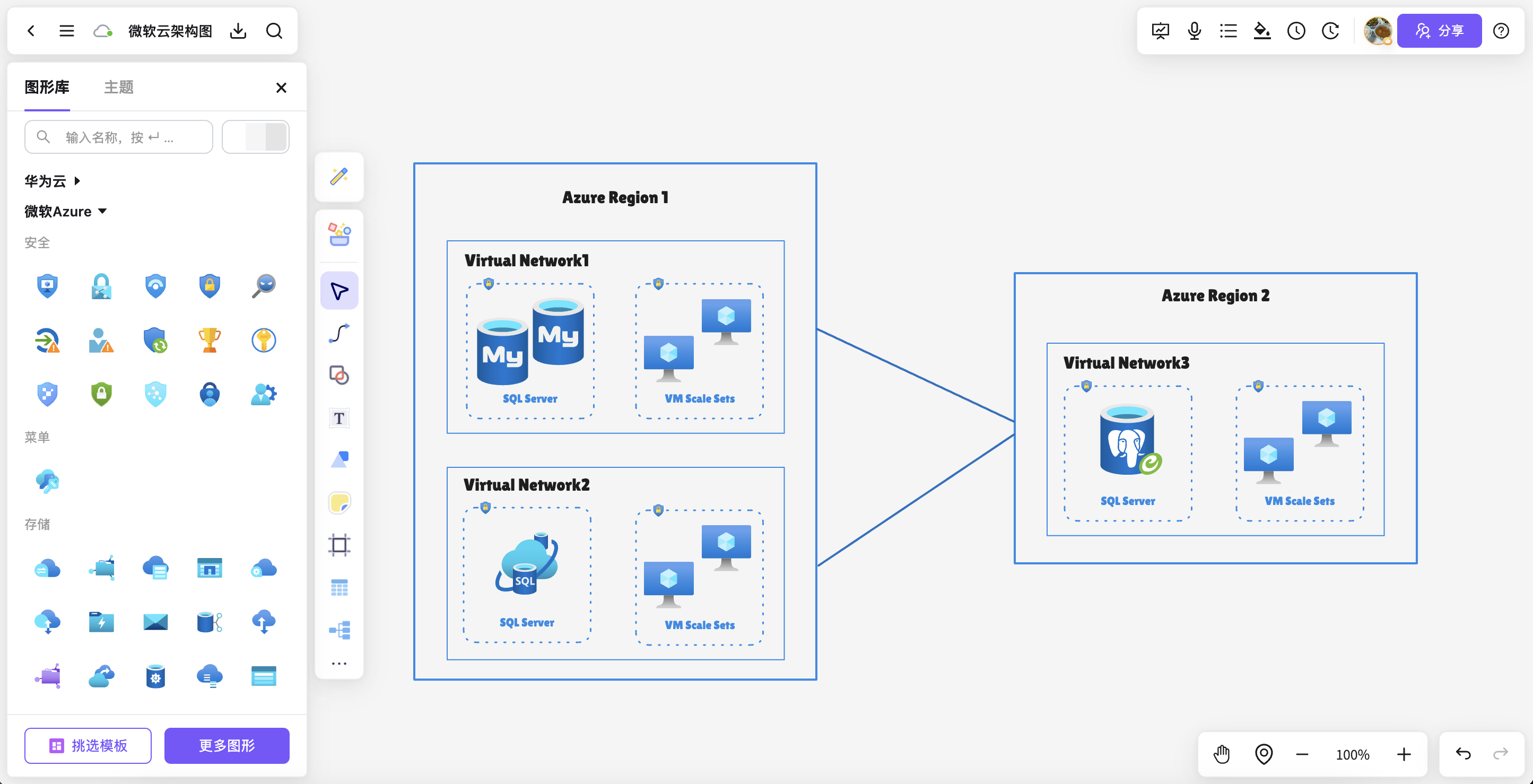
Task: Click the download export icon
Action: pyautogui.click(x=238, y=31)
